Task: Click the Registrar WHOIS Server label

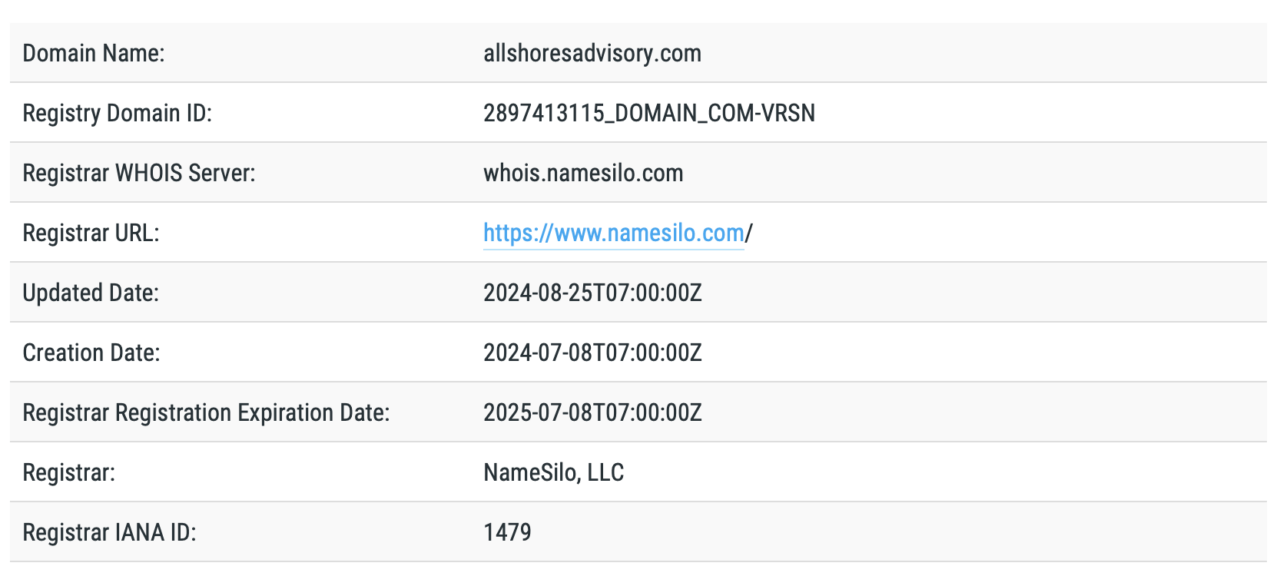Action: click(x=139, y=173)
